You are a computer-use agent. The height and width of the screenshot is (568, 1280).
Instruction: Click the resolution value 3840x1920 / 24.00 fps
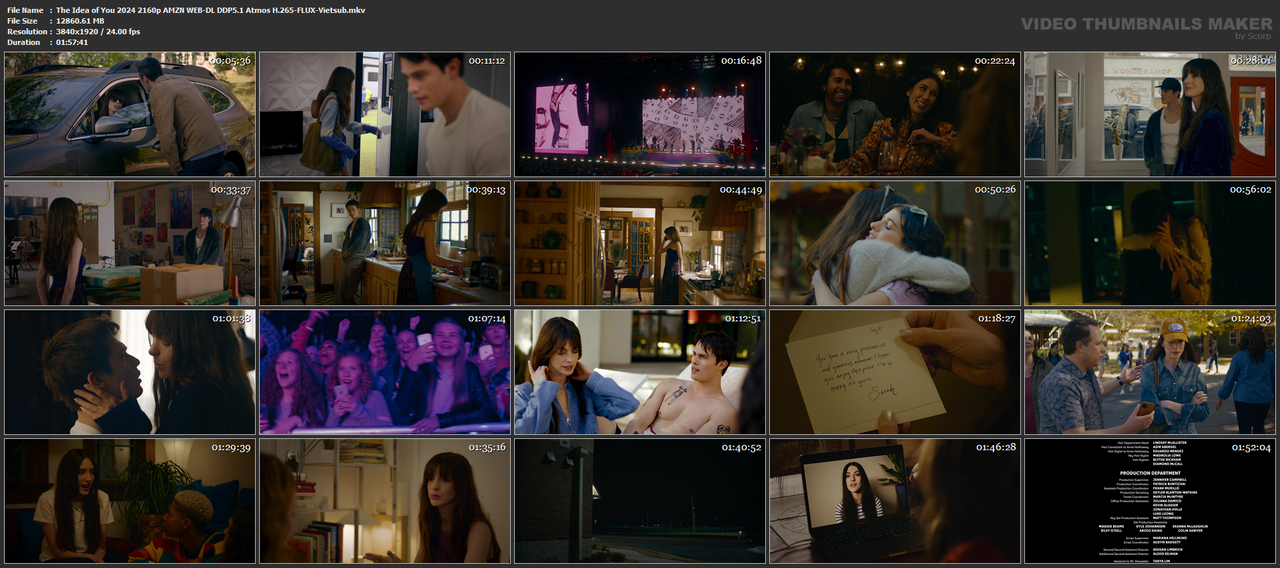(98, 31)
